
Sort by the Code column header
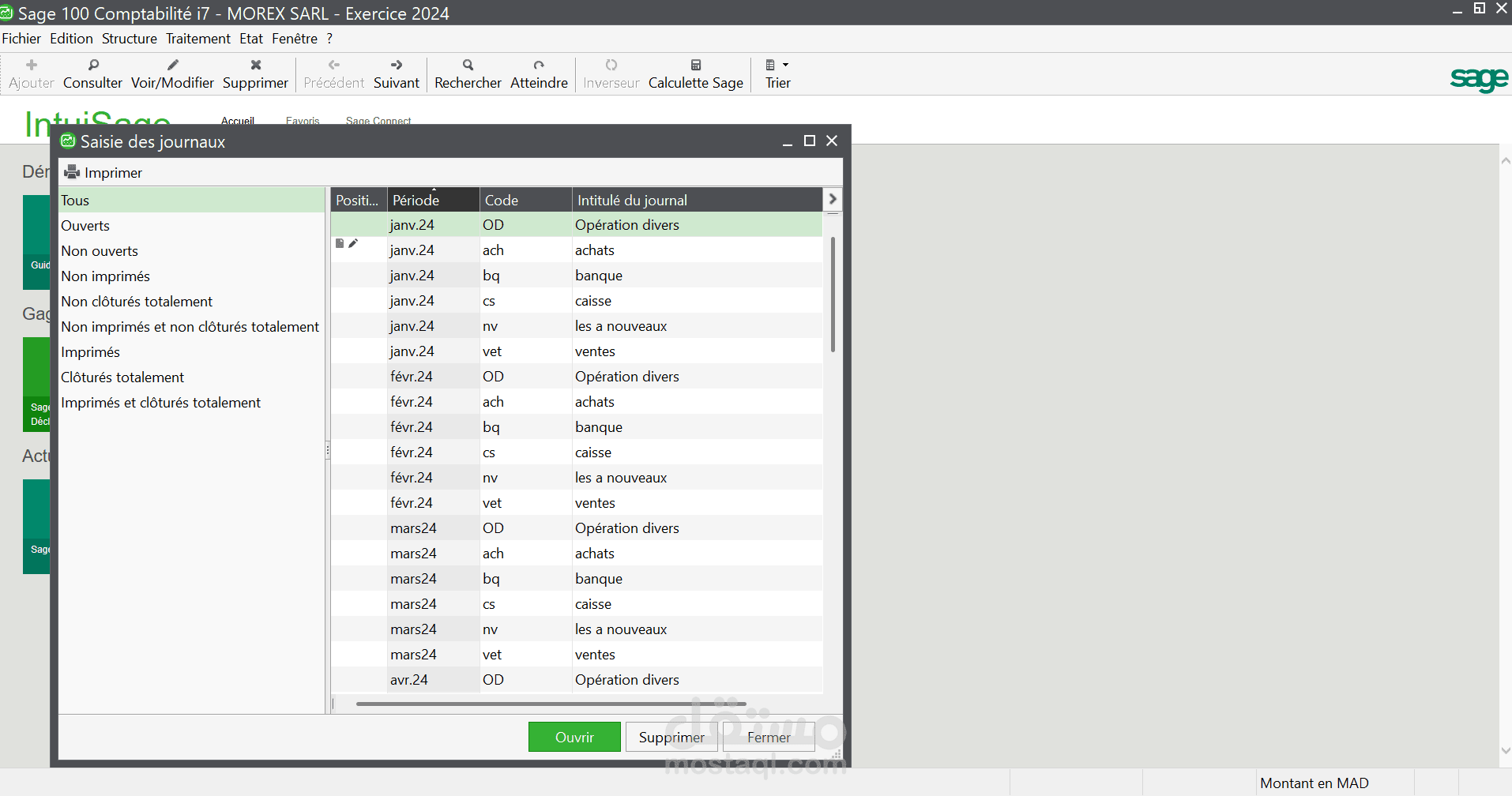tap(525, 200)
